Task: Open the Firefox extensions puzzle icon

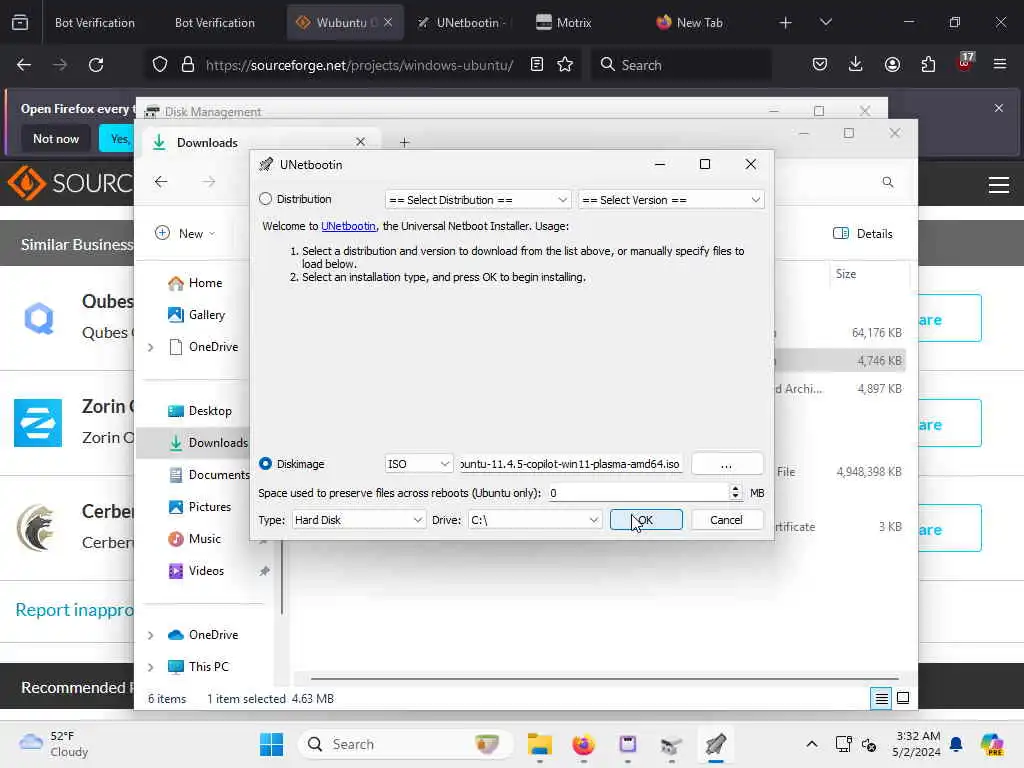Action: pyautogui.click(x=928, y=65)
